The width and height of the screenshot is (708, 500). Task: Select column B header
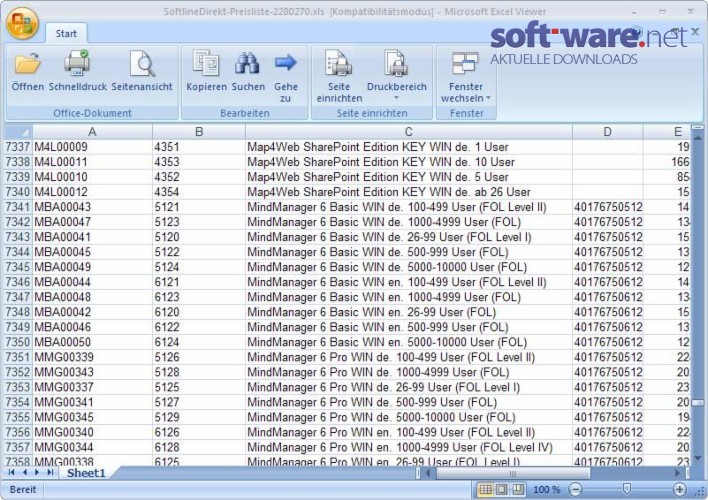[x=199, y=131]
